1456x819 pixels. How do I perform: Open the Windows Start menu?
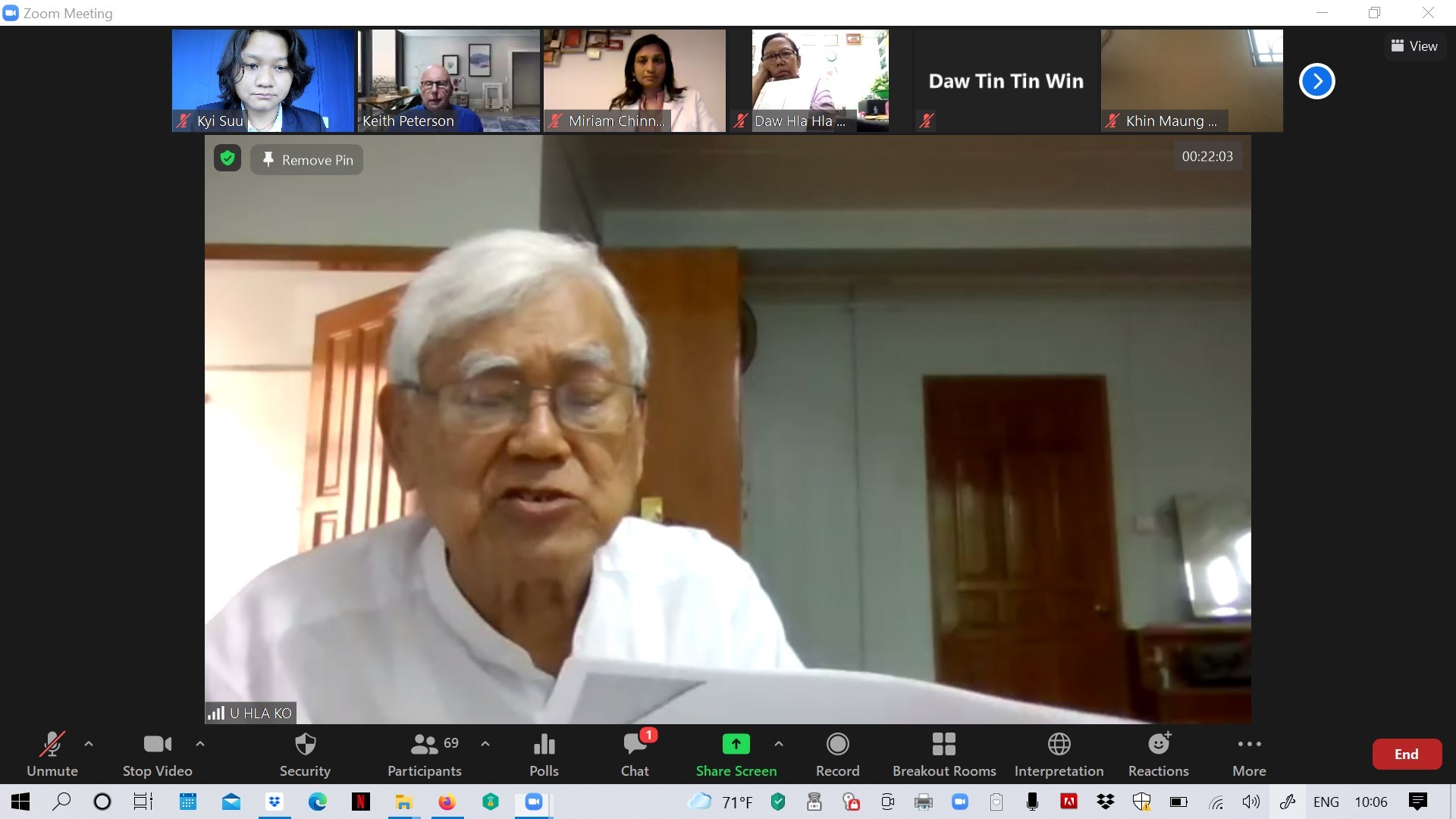(x=20, y=802)
